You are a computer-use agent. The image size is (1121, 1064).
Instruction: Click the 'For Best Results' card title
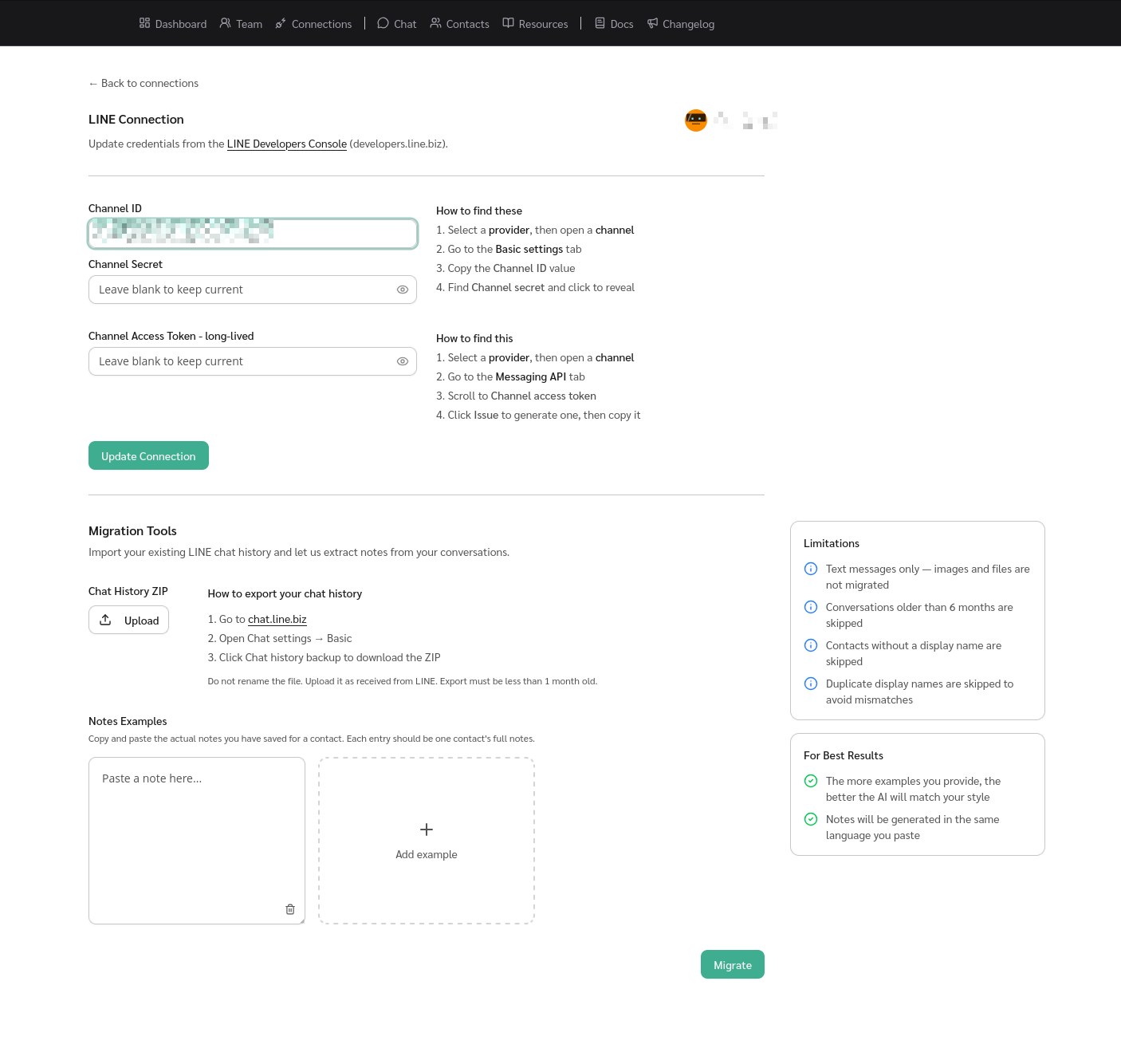(x=844, y=755)
